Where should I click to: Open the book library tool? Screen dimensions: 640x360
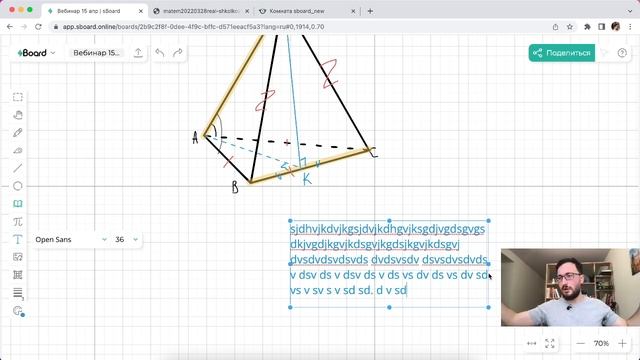(18, 204)
